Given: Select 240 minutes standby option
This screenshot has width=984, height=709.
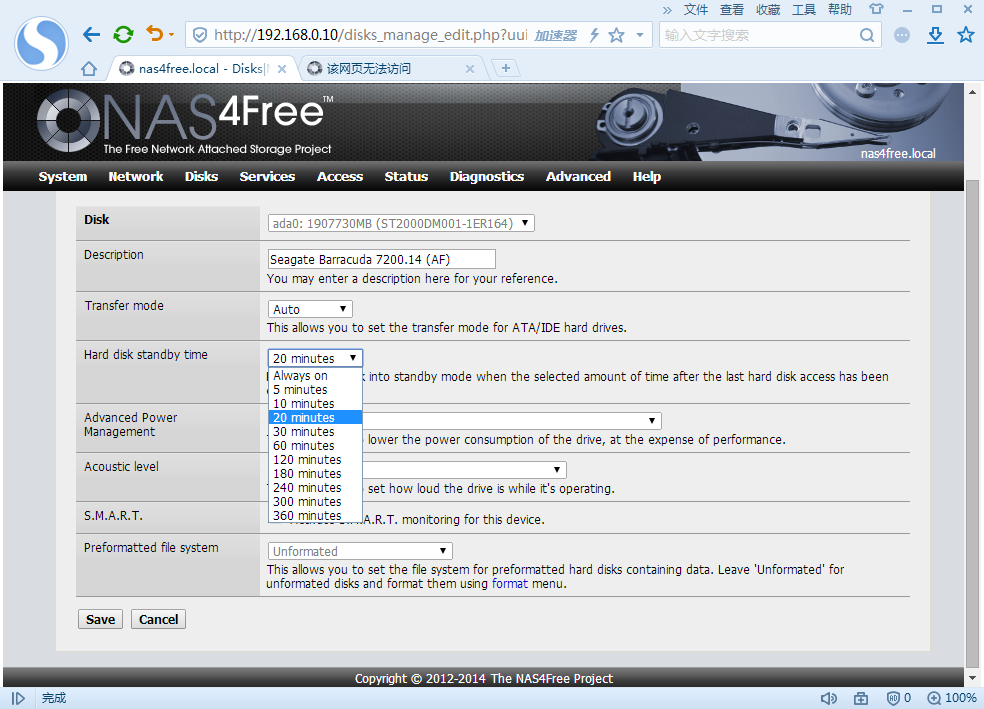Looking at the screenshot, I should click(x=315, y=488).
